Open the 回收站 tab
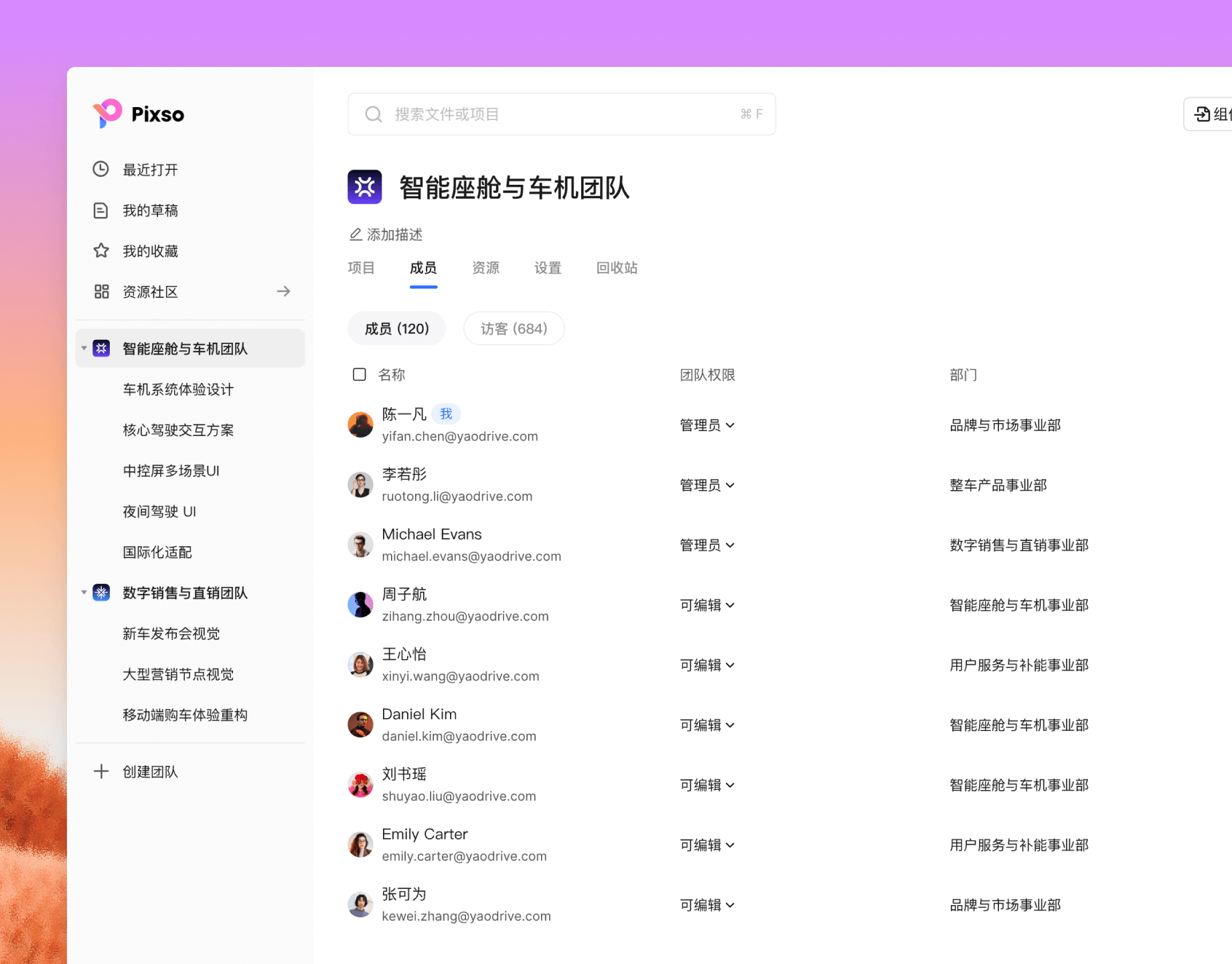This screenshot has height=964, width=1232. point(616,268)
